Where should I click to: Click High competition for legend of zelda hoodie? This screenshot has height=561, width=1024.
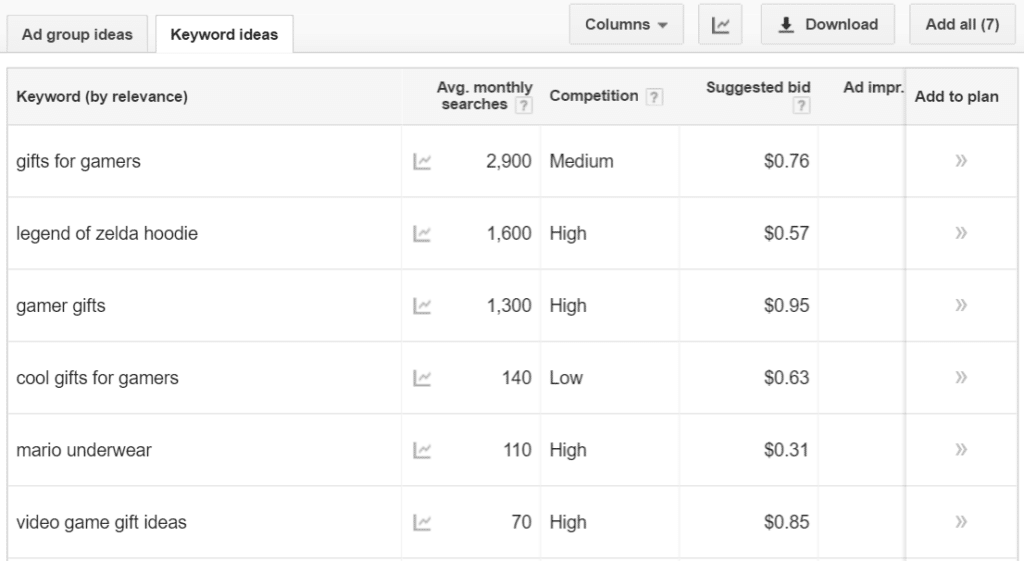tap(568, 234)
